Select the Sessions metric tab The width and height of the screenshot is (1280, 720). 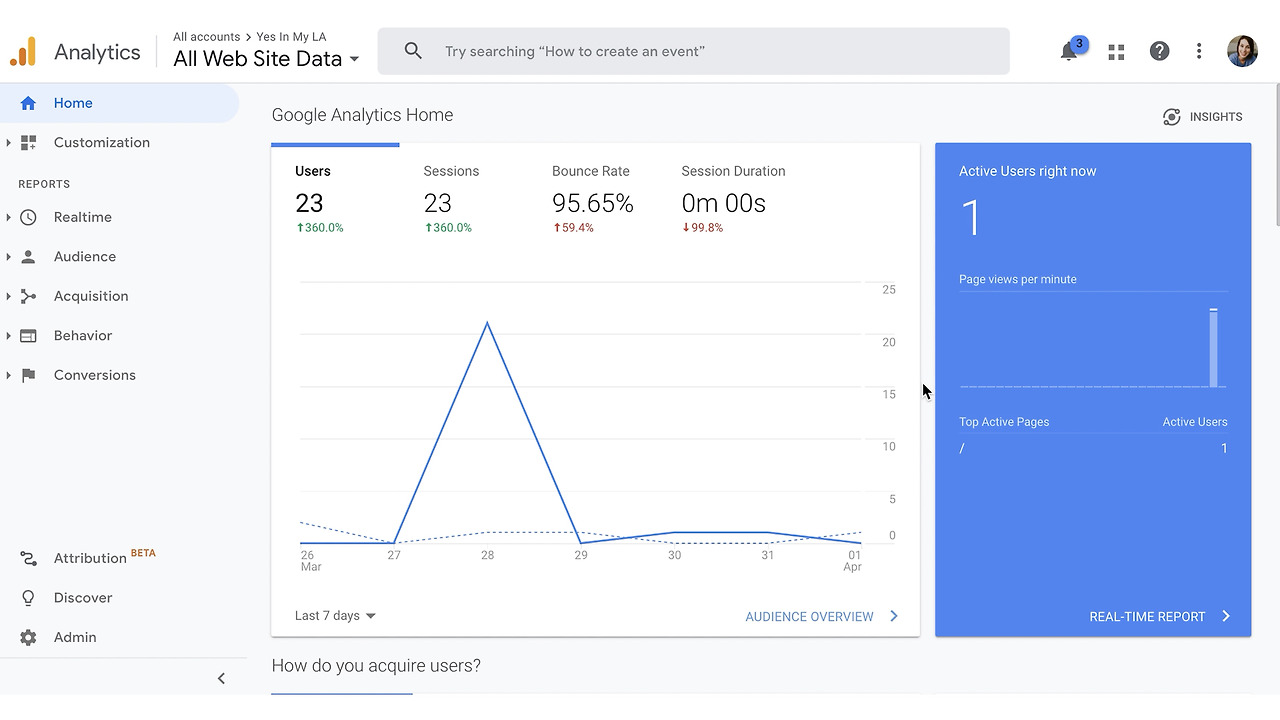451,200
